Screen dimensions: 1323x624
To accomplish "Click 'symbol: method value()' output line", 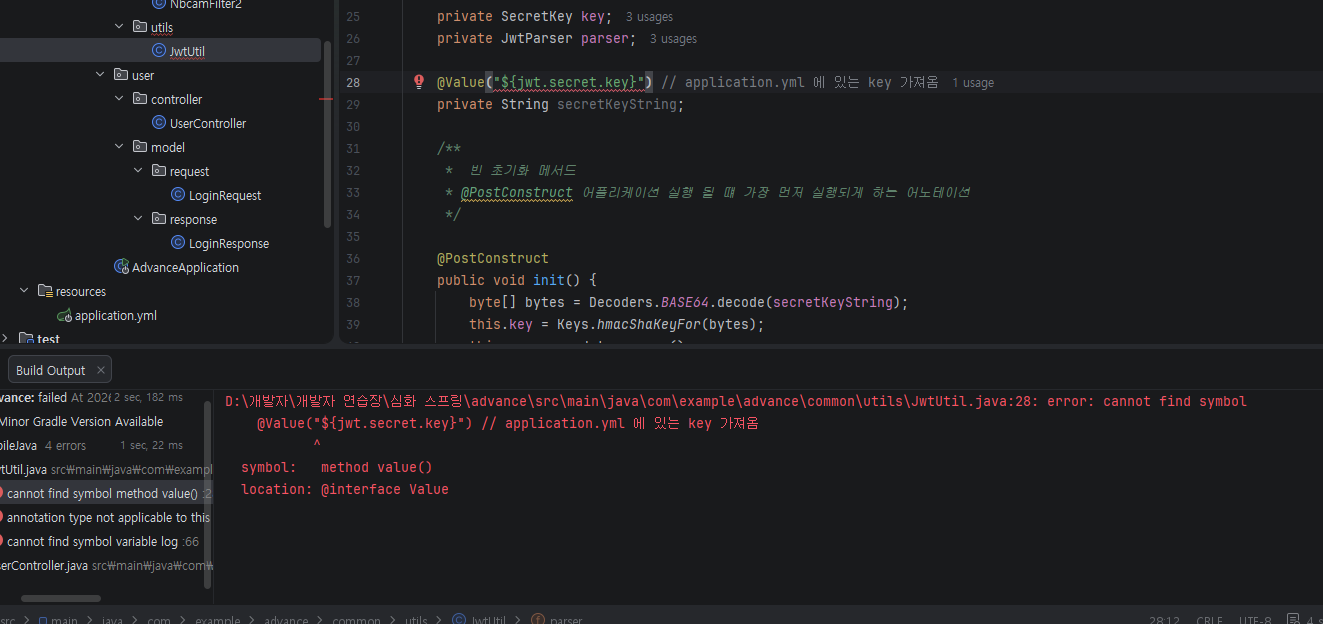I will coord(337,467).
